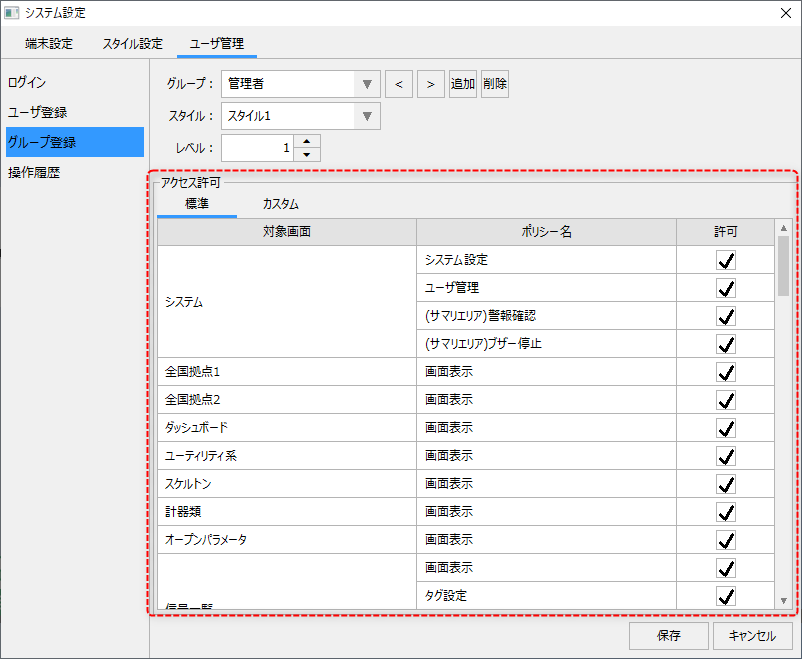The width and height of the screenshot is (802, 659).
Task: Toggle the ユーザ管理 permission checkbox
Action: (x=726, y=288)
